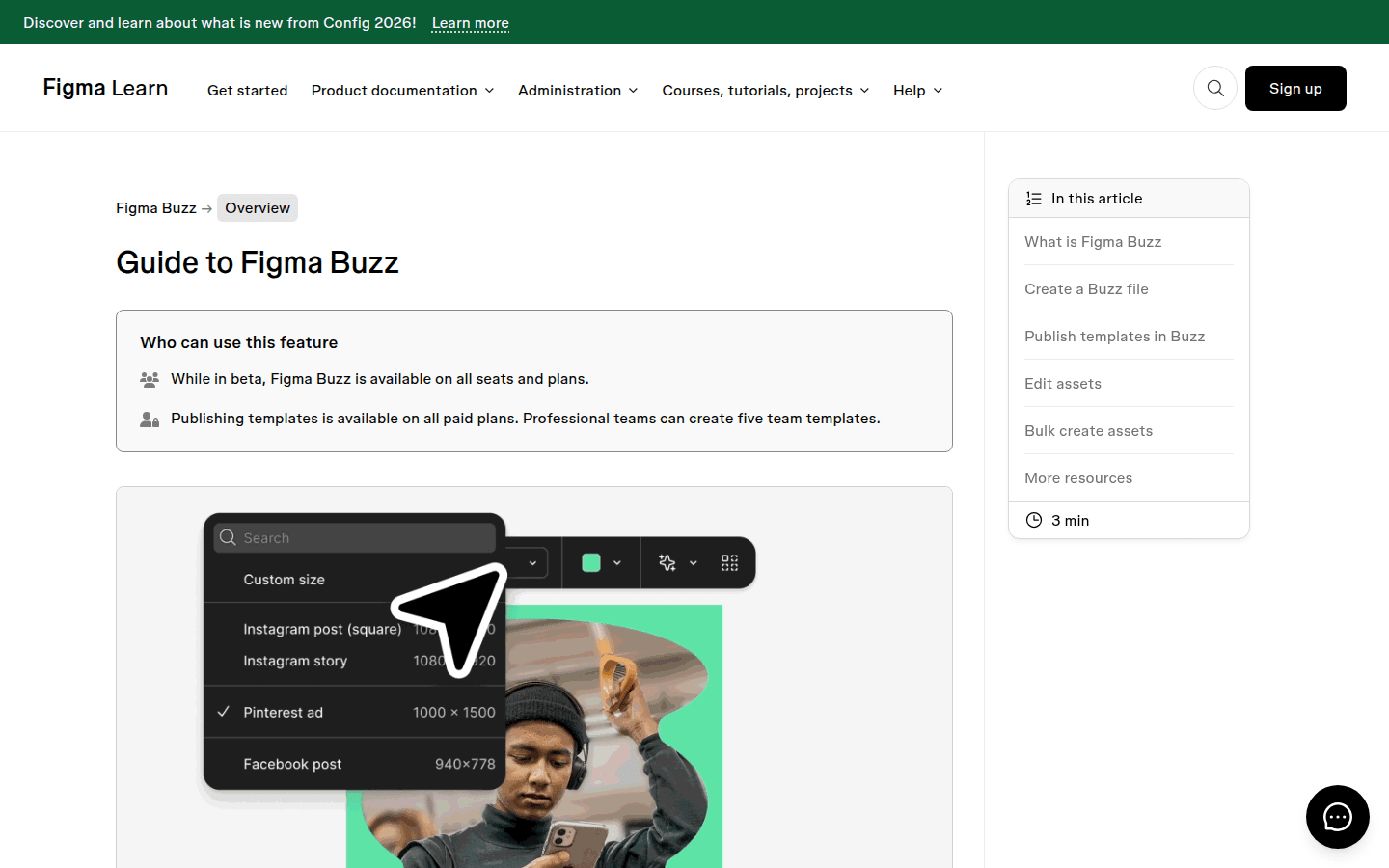Jump to What is Figma Buzz section

point(1093,242)
